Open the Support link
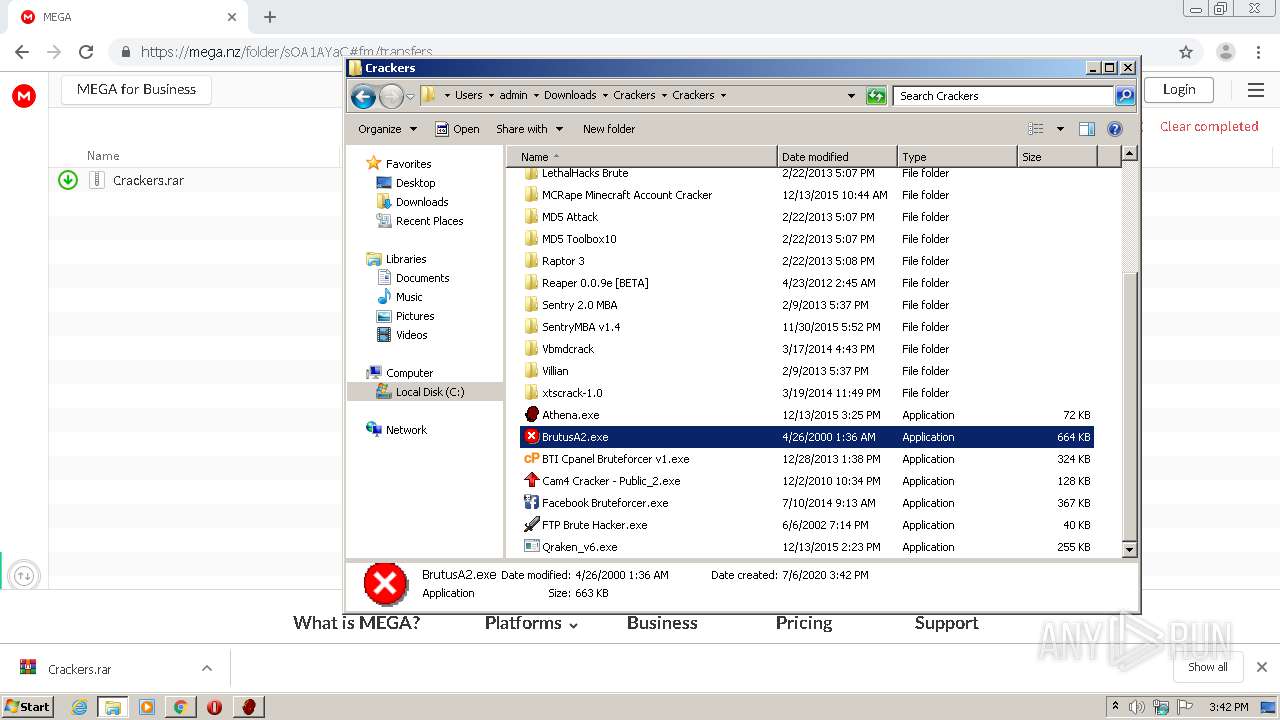The height and width of the screenshot is (720, 1280). pyautogui.click(x=946, y=623)
